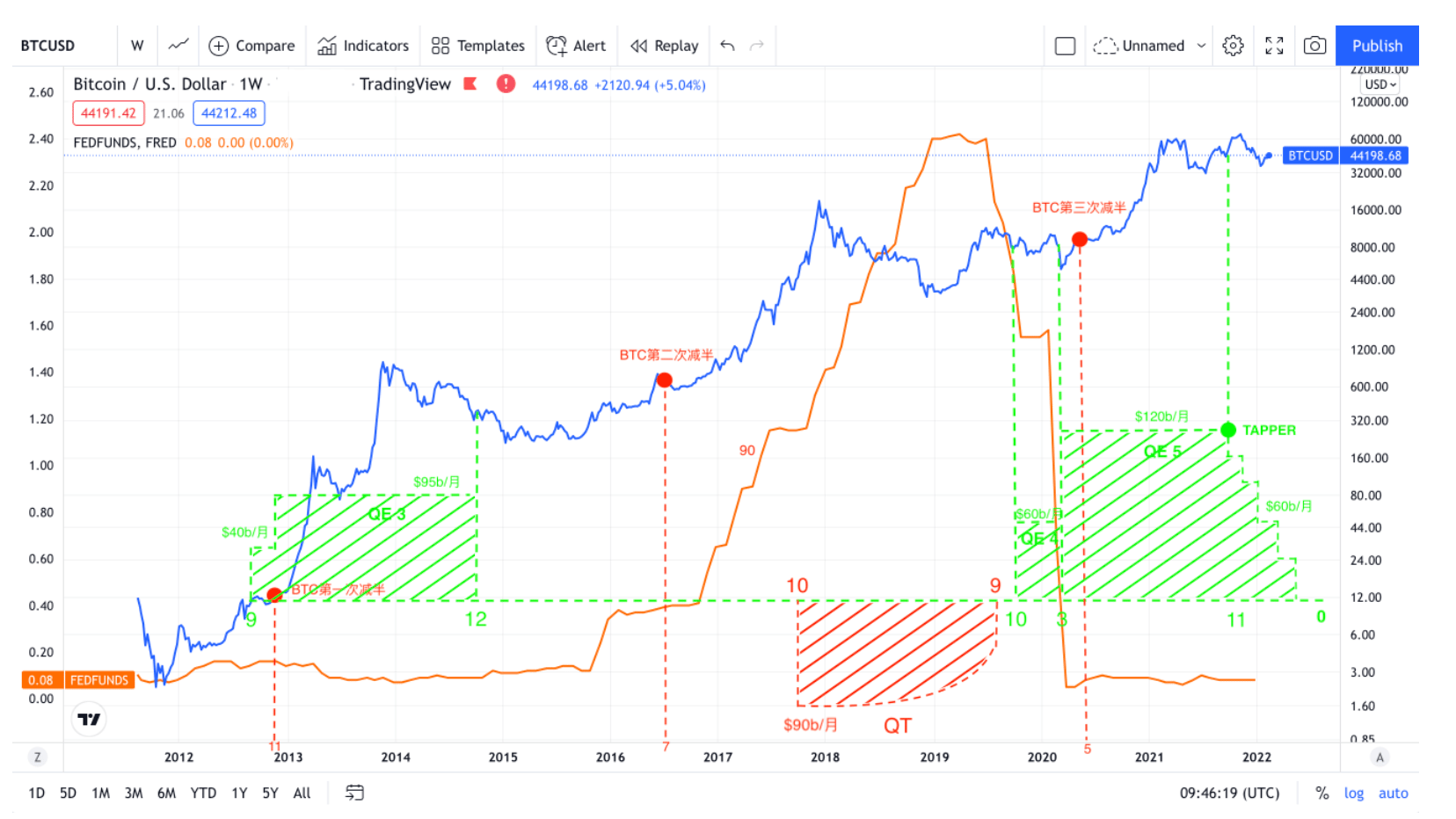Open the USD currency dropdown
The height and width of the screenshot is (819, 1456).
tap(1380, 84)
